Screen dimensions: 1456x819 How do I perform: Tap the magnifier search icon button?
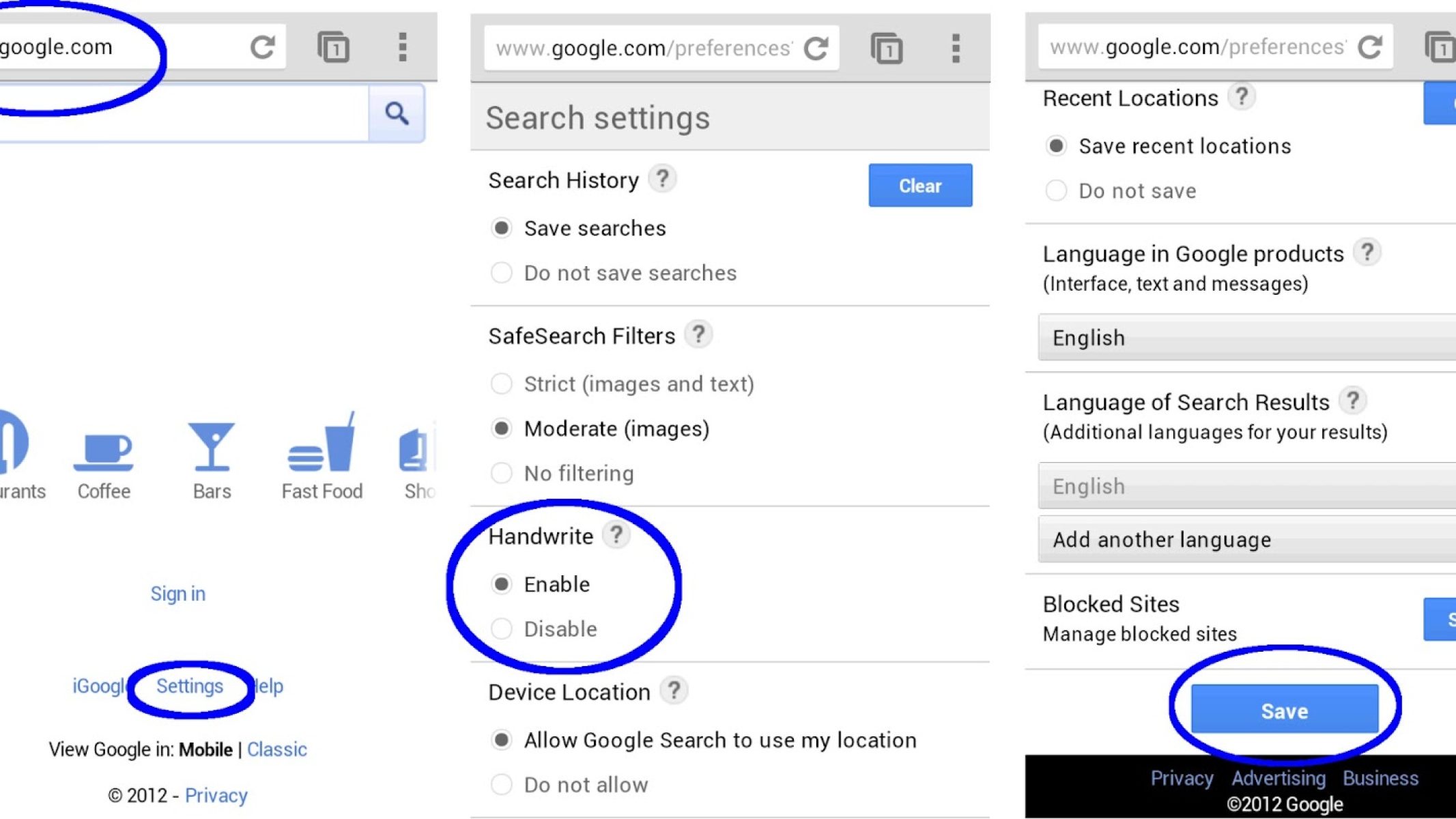[397, 113]
